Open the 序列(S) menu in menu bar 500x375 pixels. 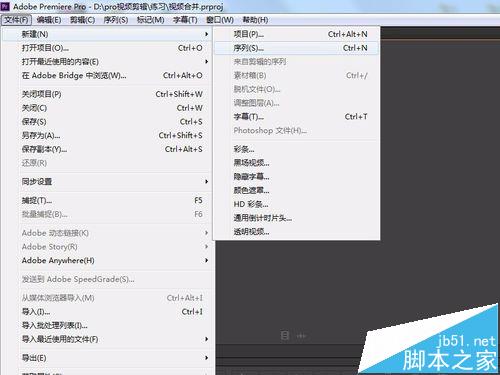point(116,20)
